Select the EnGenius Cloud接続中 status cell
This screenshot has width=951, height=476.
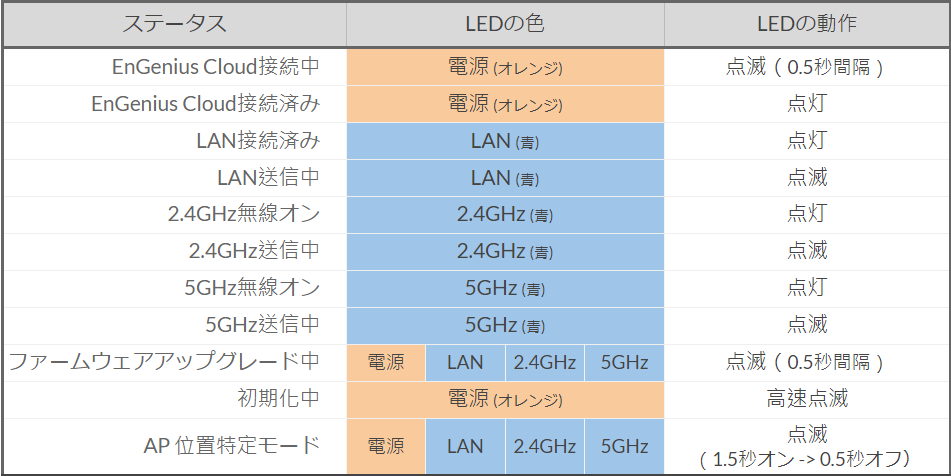(x=216, y=67)
